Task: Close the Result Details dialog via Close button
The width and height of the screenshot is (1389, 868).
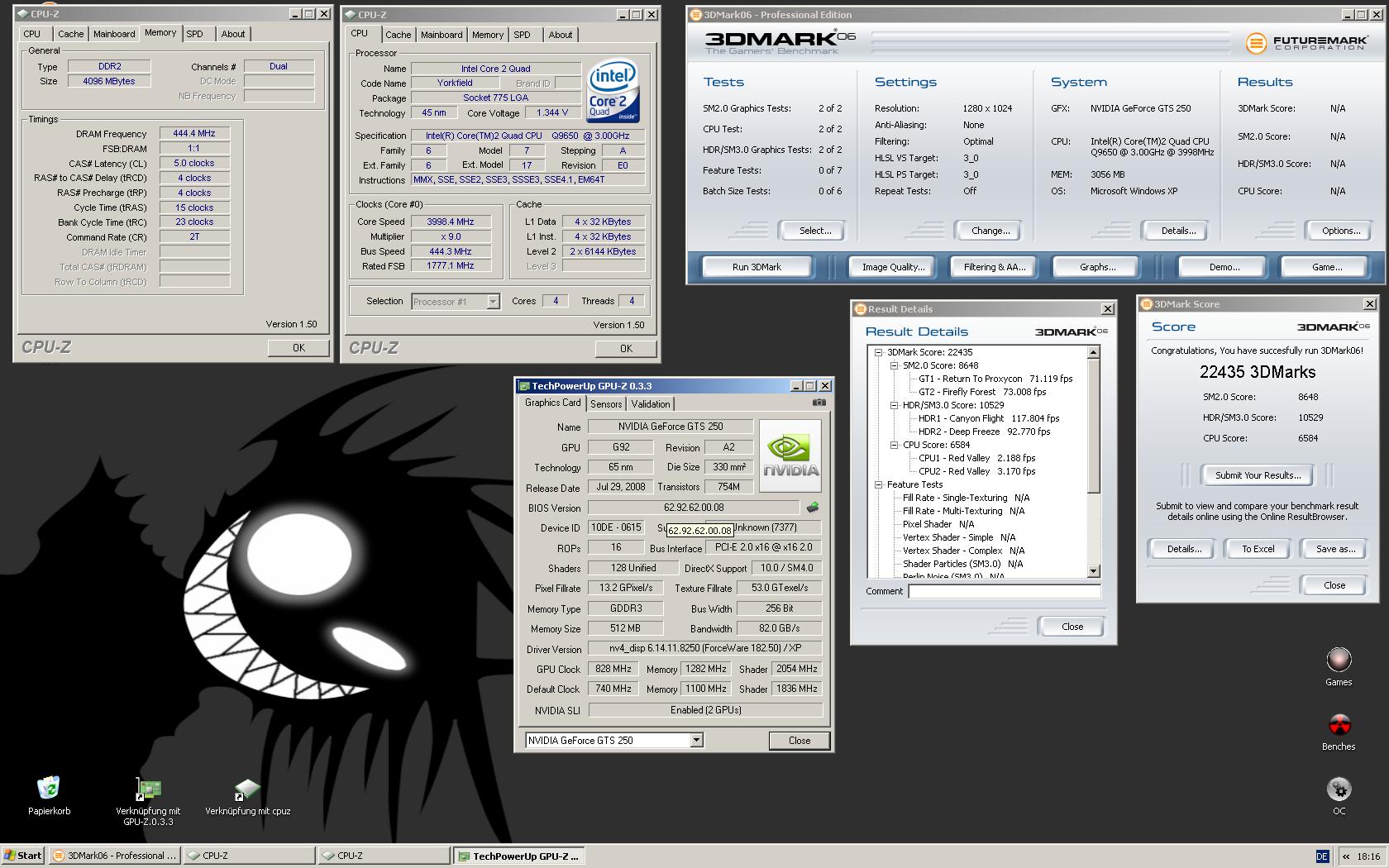Action: tap(1072, 627)
